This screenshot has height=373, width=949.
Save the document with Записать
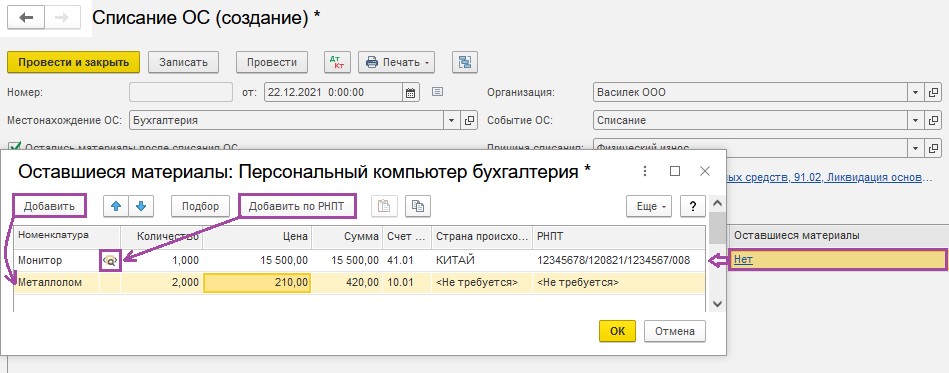[183, 62]
